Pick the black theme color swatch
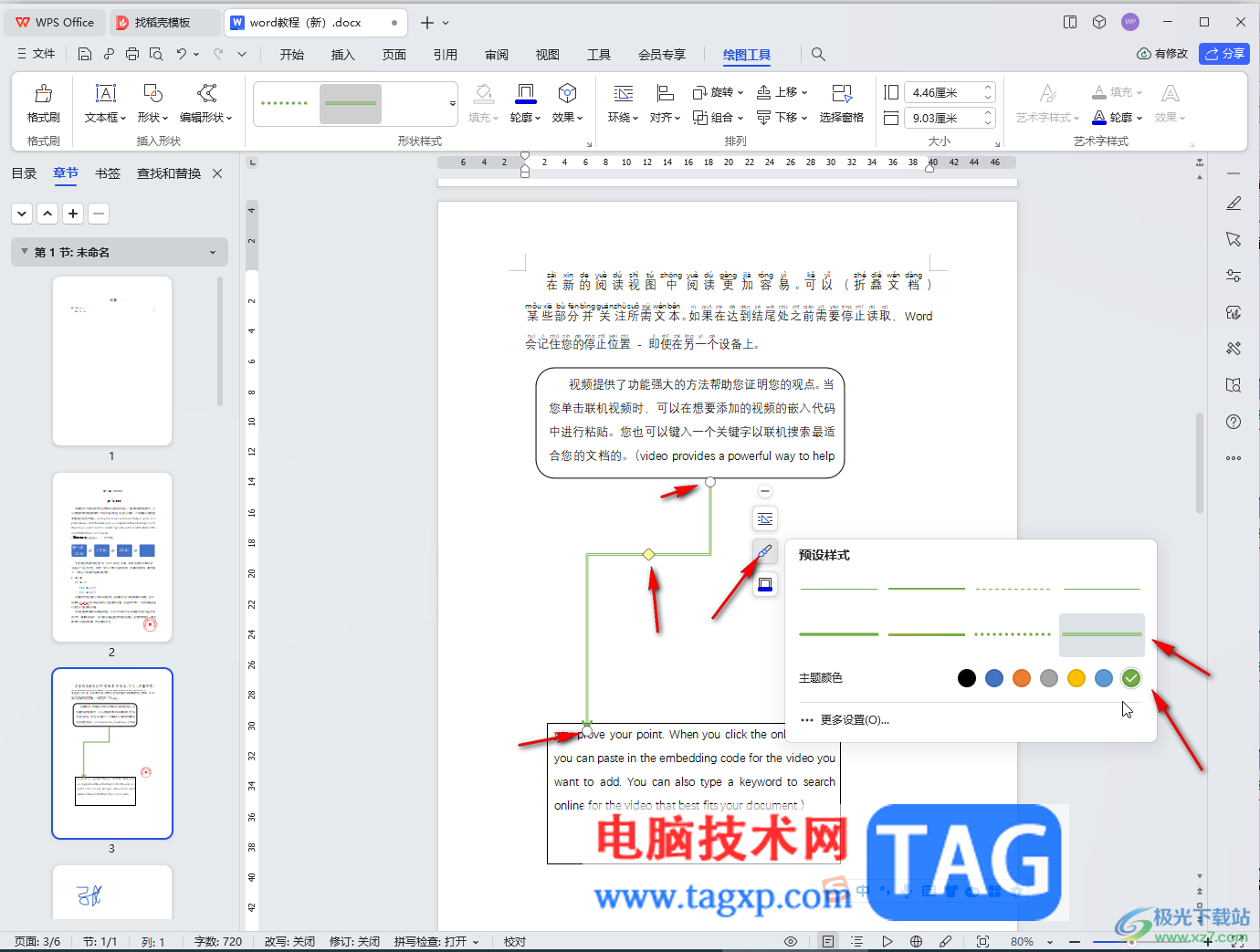This screenshot has height=952, width=1260. (x=967, y=678)
